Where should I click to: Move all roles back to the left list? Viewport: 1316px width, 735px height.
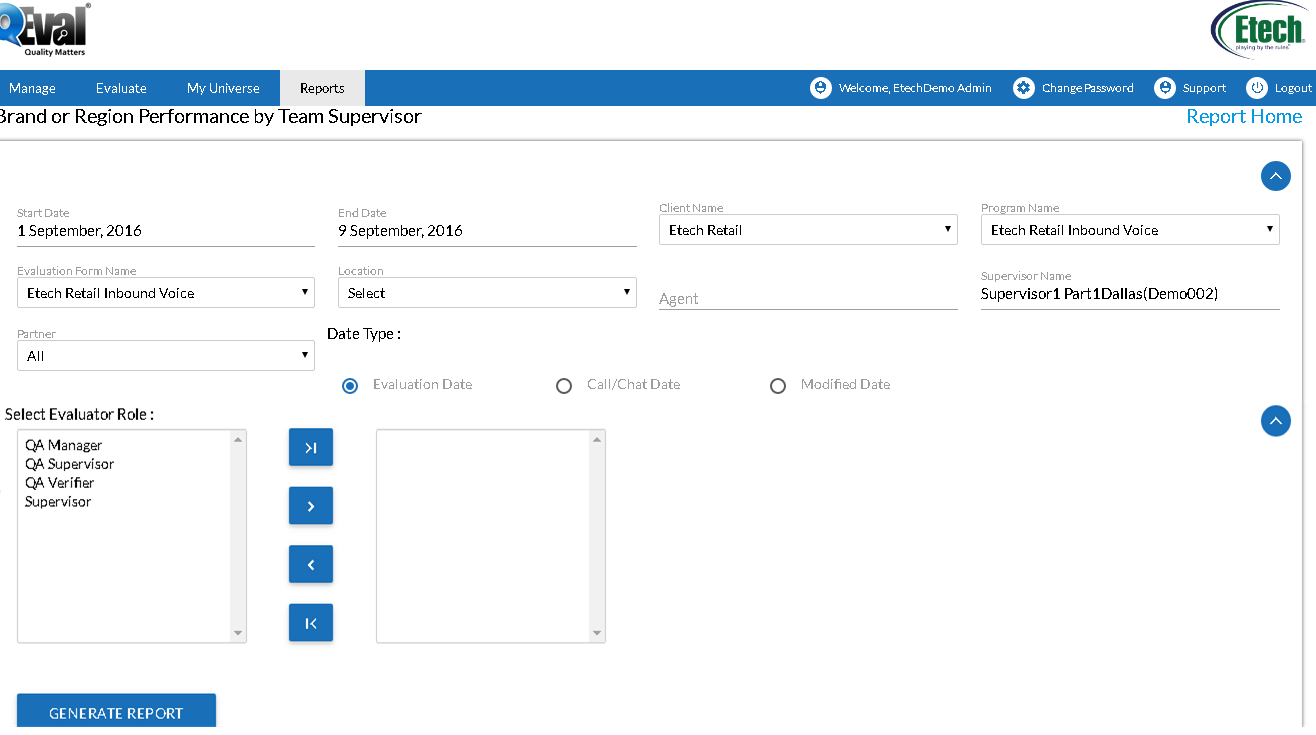[311, 622]
